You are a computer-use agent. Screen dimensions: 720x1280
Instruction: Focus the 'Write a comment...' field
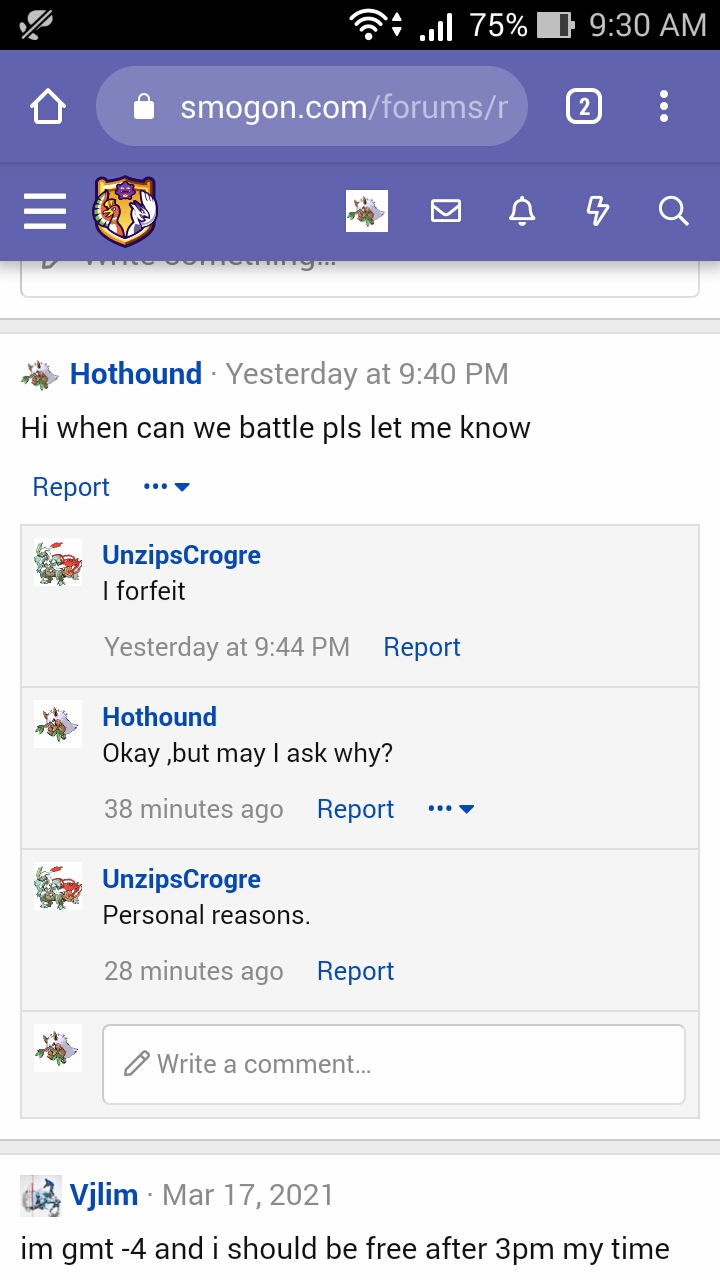pos(394,1064)
